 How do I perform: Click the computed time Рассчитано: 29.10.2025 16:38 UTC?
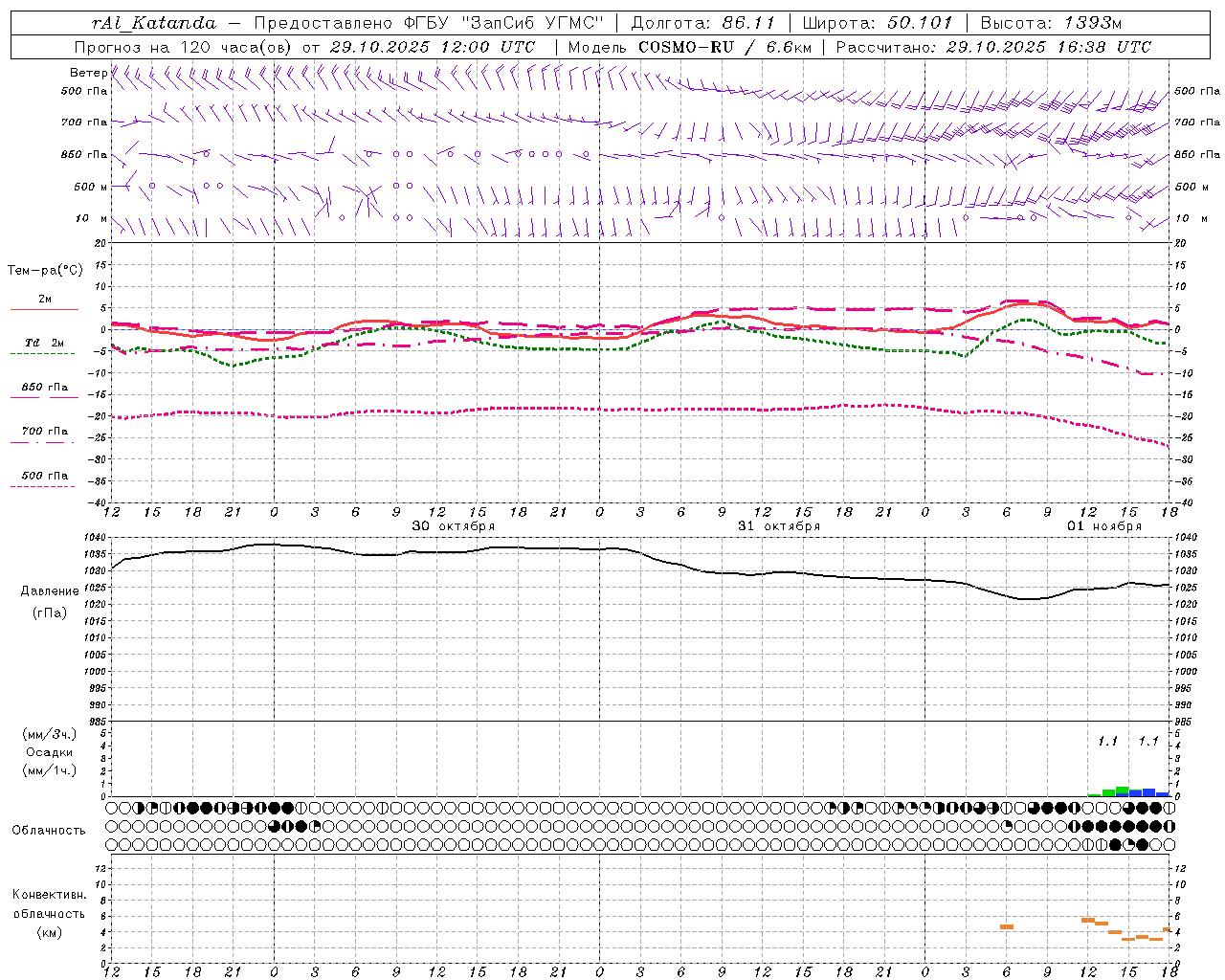pos(993,47)
